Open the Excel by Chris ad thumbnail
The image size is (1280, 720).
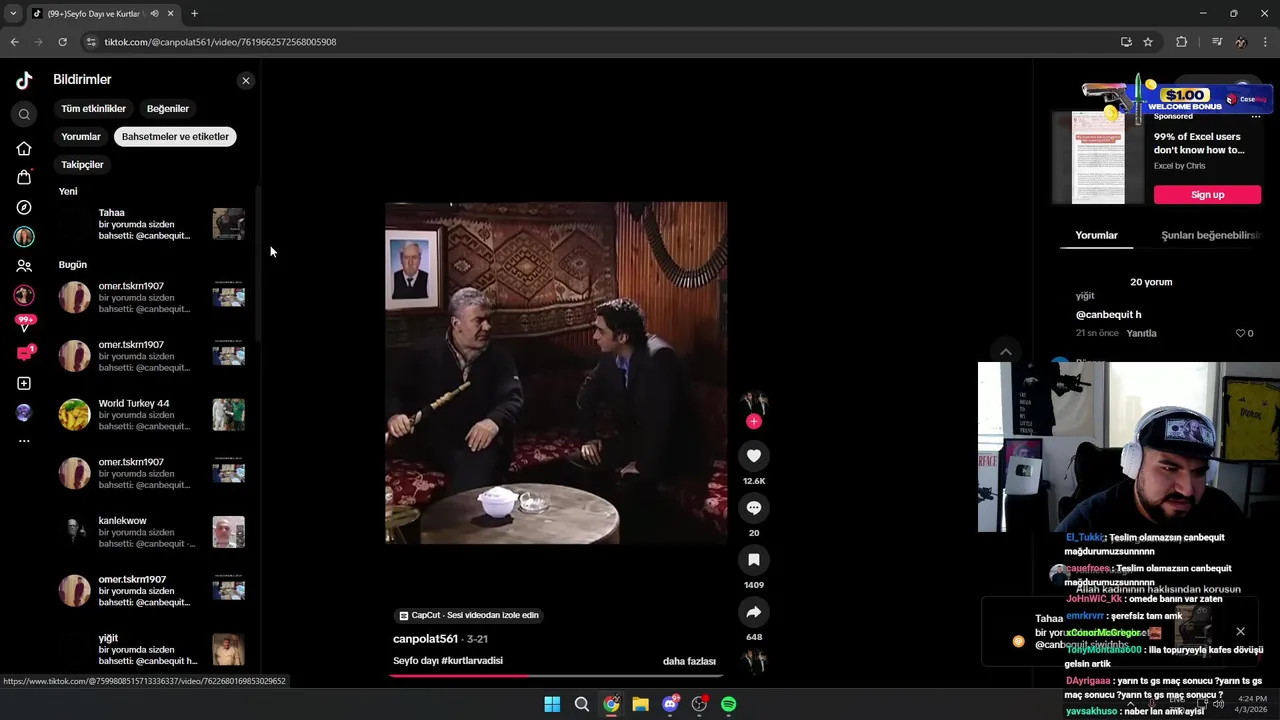1098,158
